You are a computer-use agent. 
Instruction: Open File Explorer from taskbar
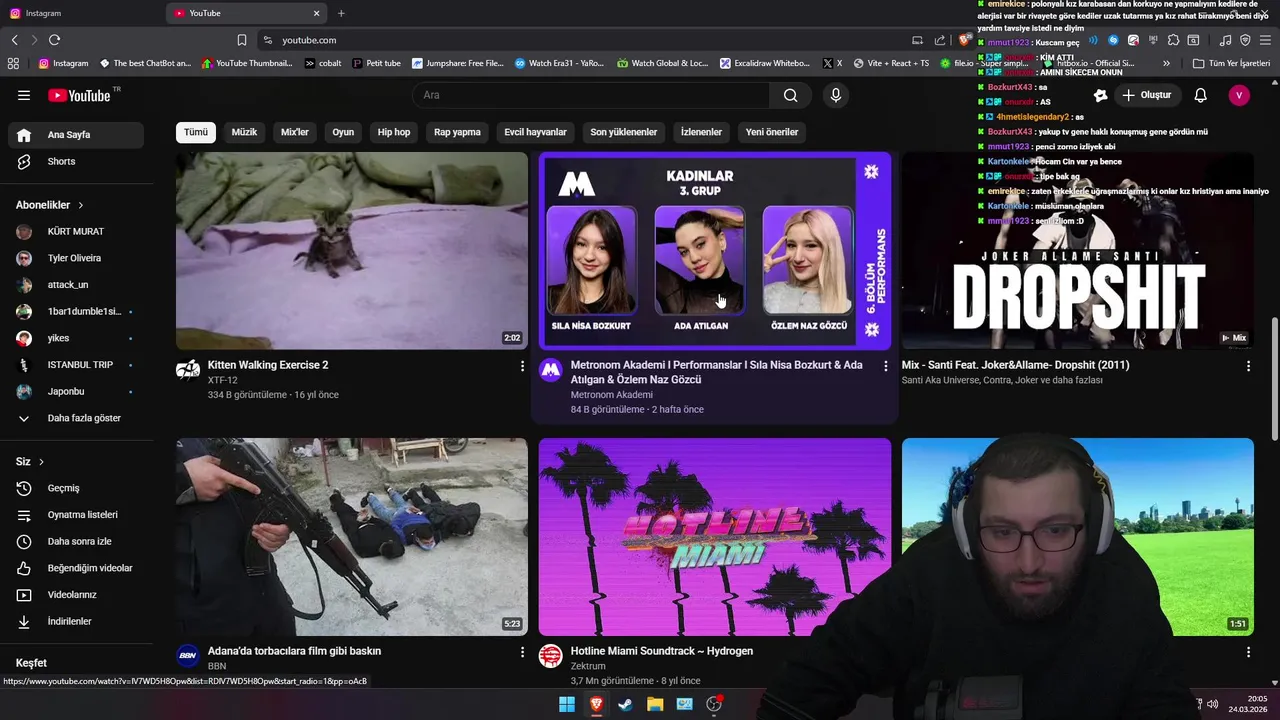(x=655, y=704)
